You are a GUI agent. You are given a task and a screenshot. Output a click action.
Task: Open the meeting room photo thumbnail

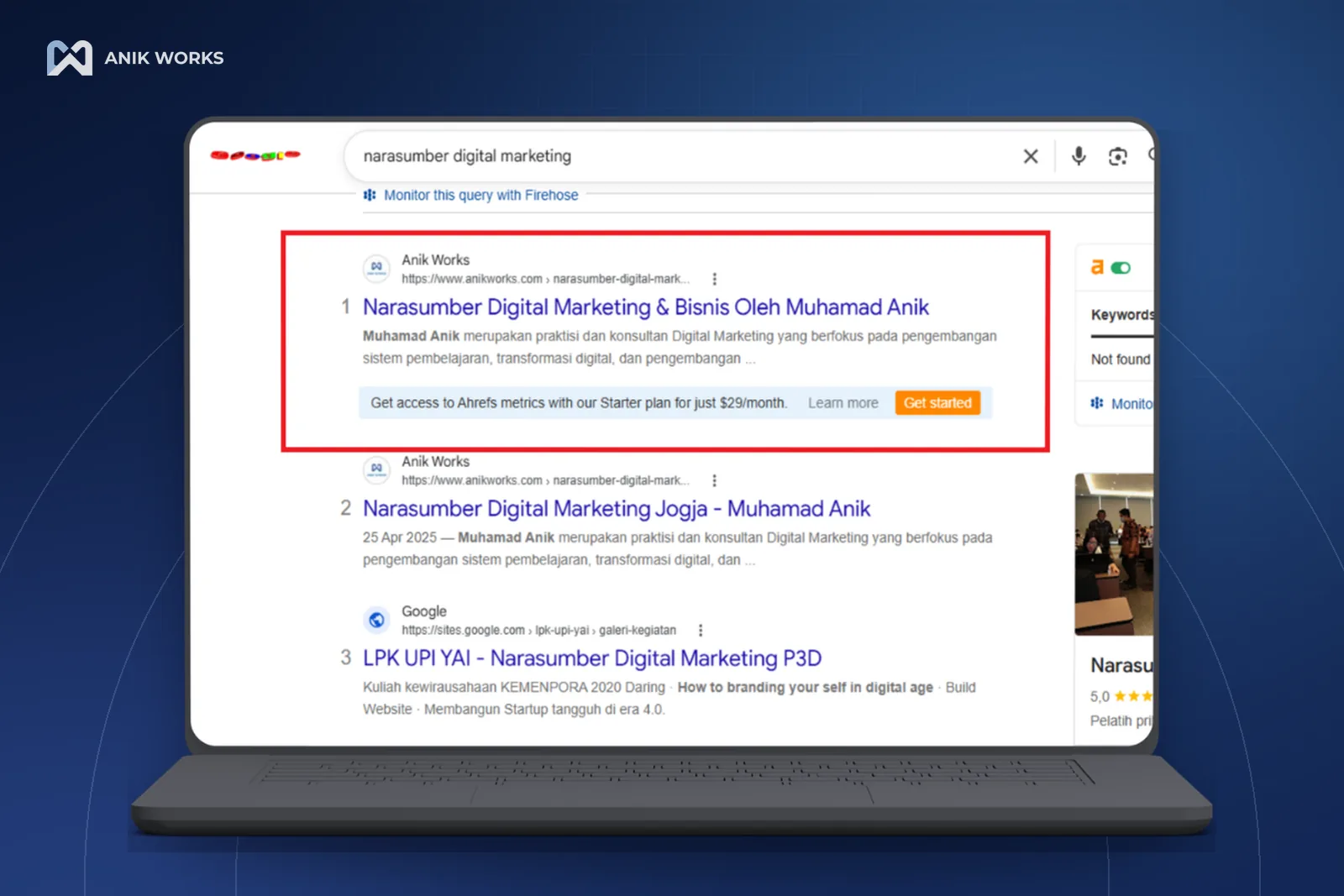click(x=1114, y=554)
